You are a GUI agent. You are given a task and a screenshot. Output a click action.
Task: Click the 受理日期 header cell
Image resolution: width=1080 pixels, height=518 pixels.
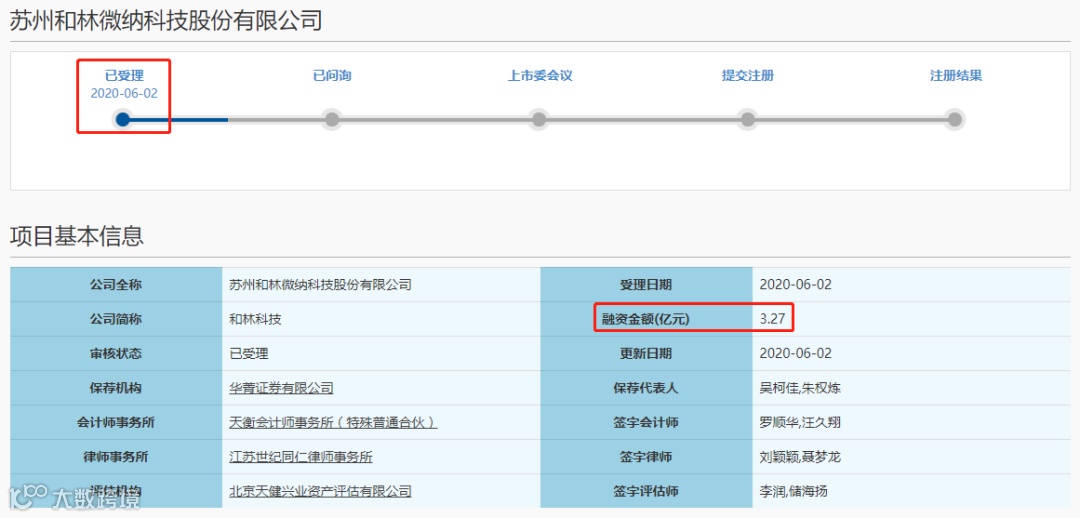point(646,284)
